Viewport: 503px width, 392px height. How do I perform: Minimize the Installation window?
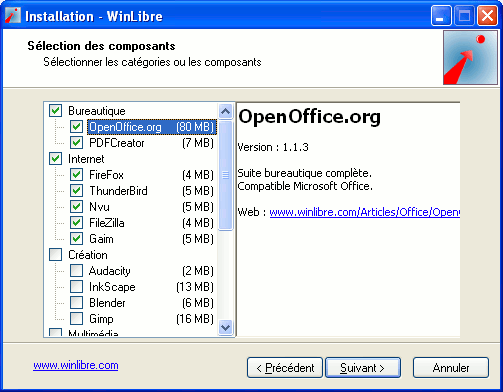[441, 16]
